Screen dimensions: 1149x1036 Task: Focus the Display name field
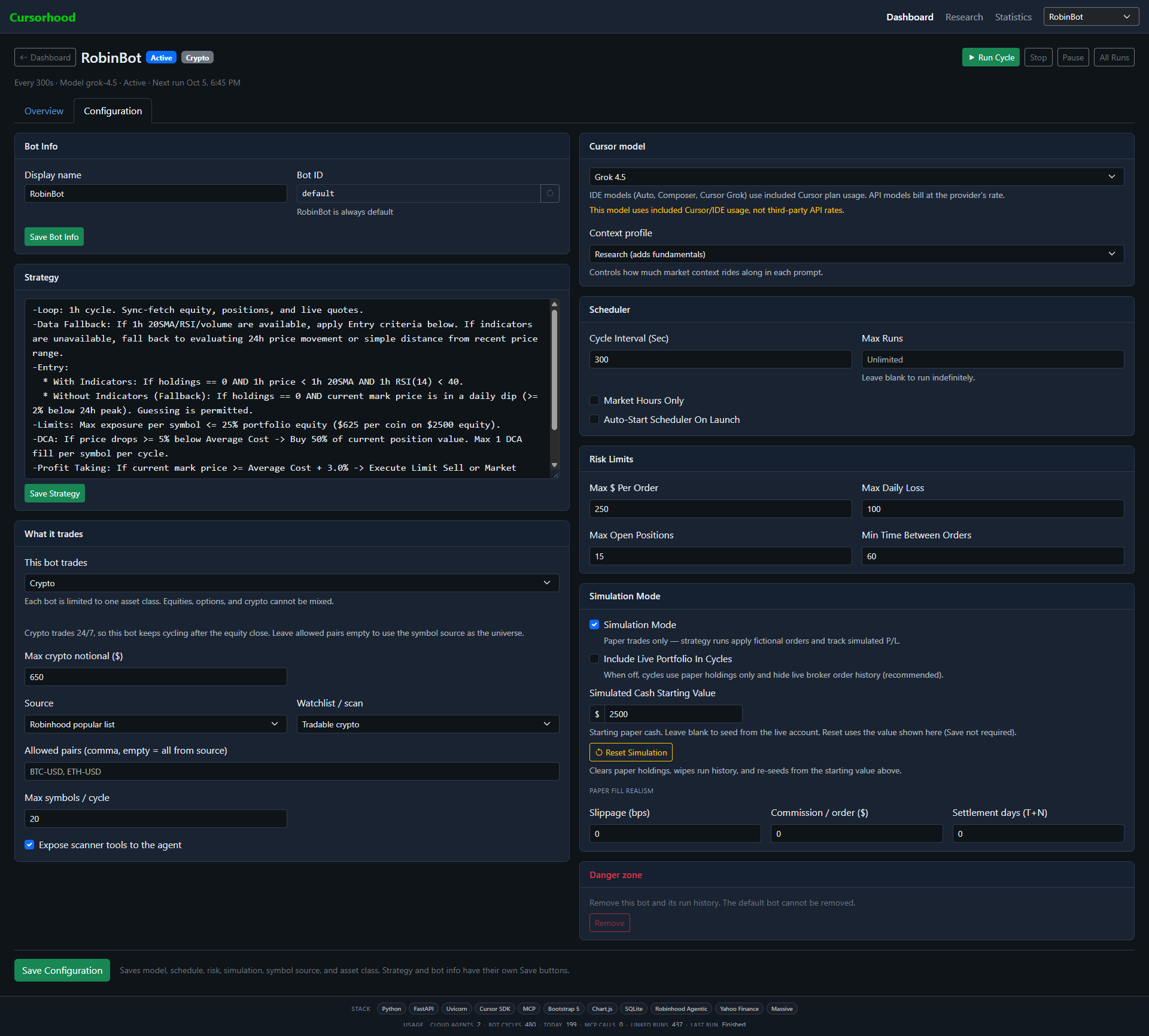156,194
